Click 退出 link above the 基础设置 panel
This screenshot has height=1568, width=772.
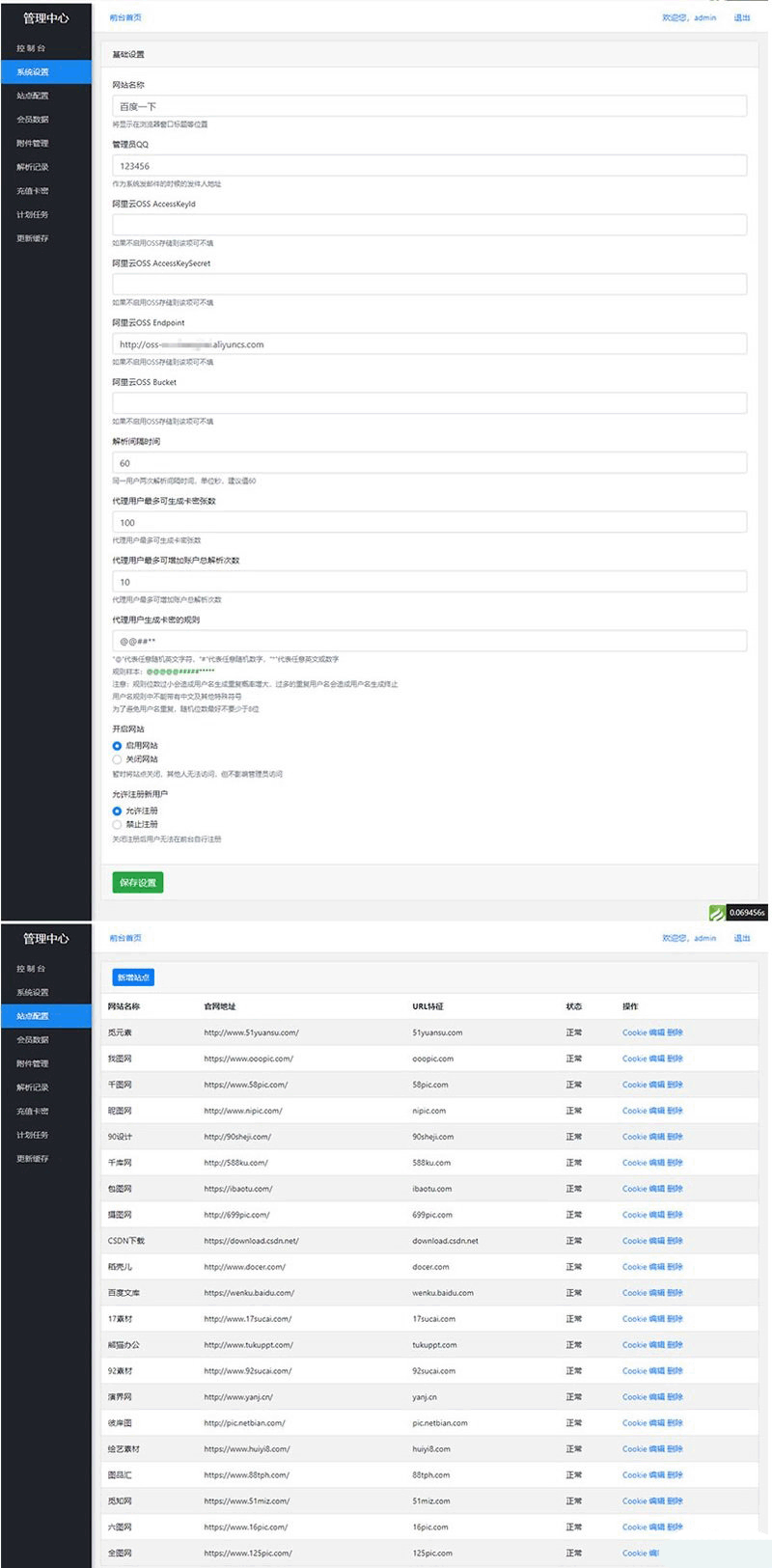(741, 17)
